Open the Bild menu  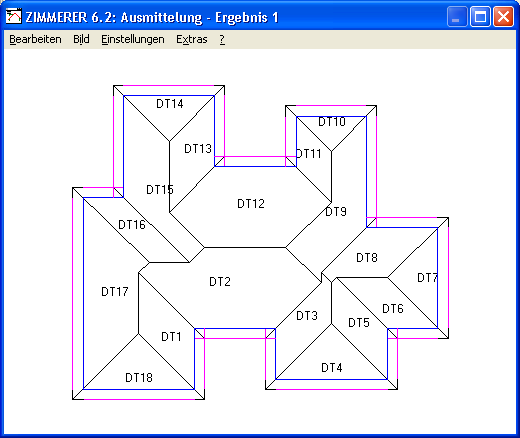tap(81, 39)
